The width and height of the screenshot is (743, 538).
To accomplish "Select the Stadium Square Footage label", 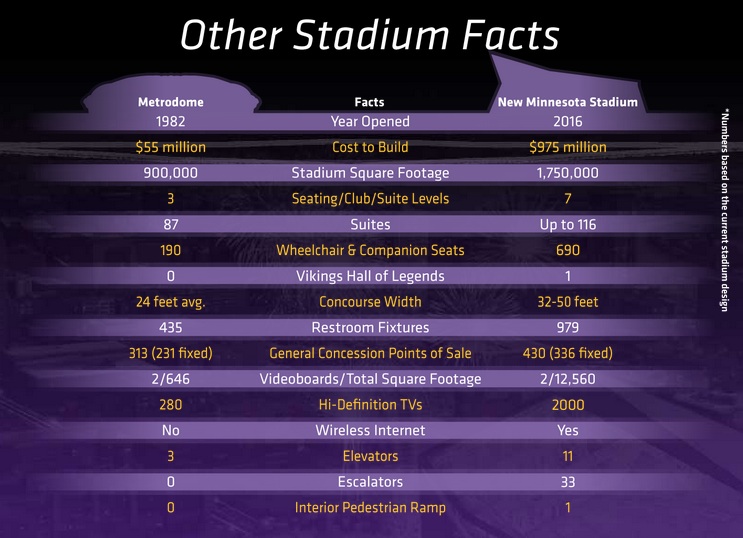I will tap(370, 173).
